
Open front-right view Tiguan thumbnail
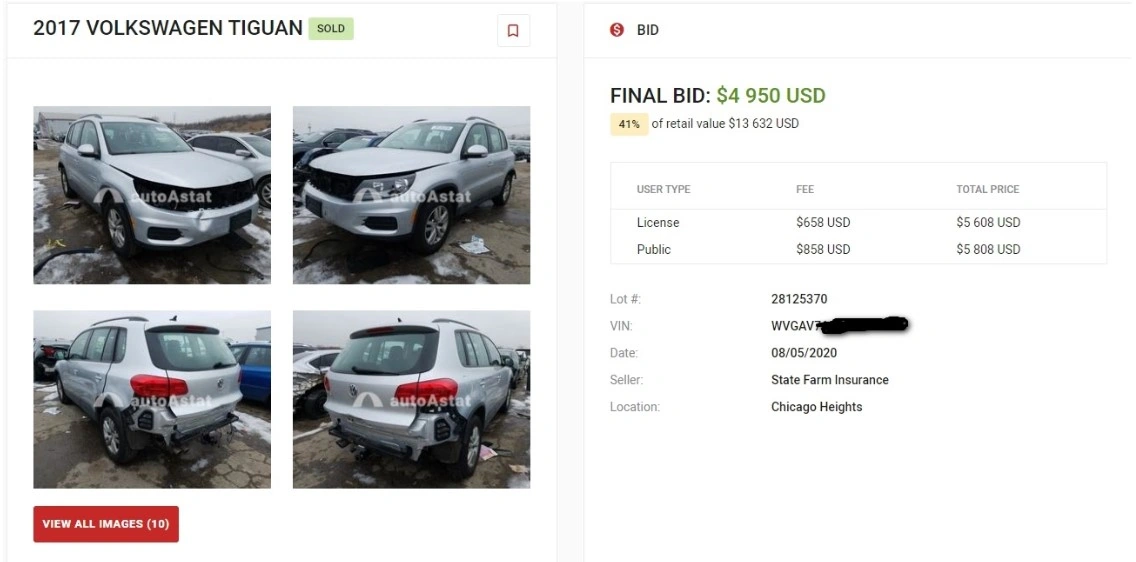coord(411,195)
